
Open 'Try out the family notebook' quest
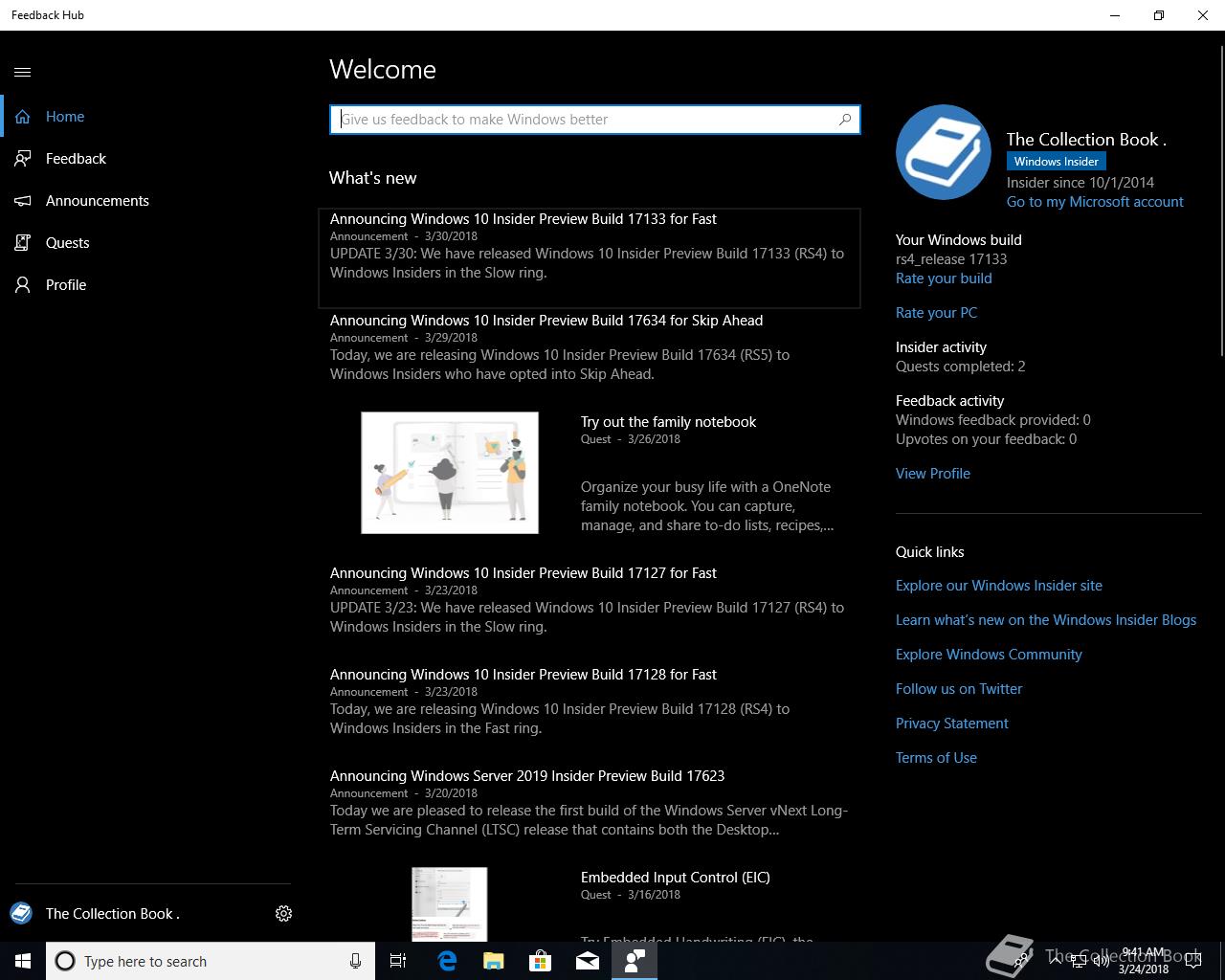pyautogui.click(x=668, y=422)
